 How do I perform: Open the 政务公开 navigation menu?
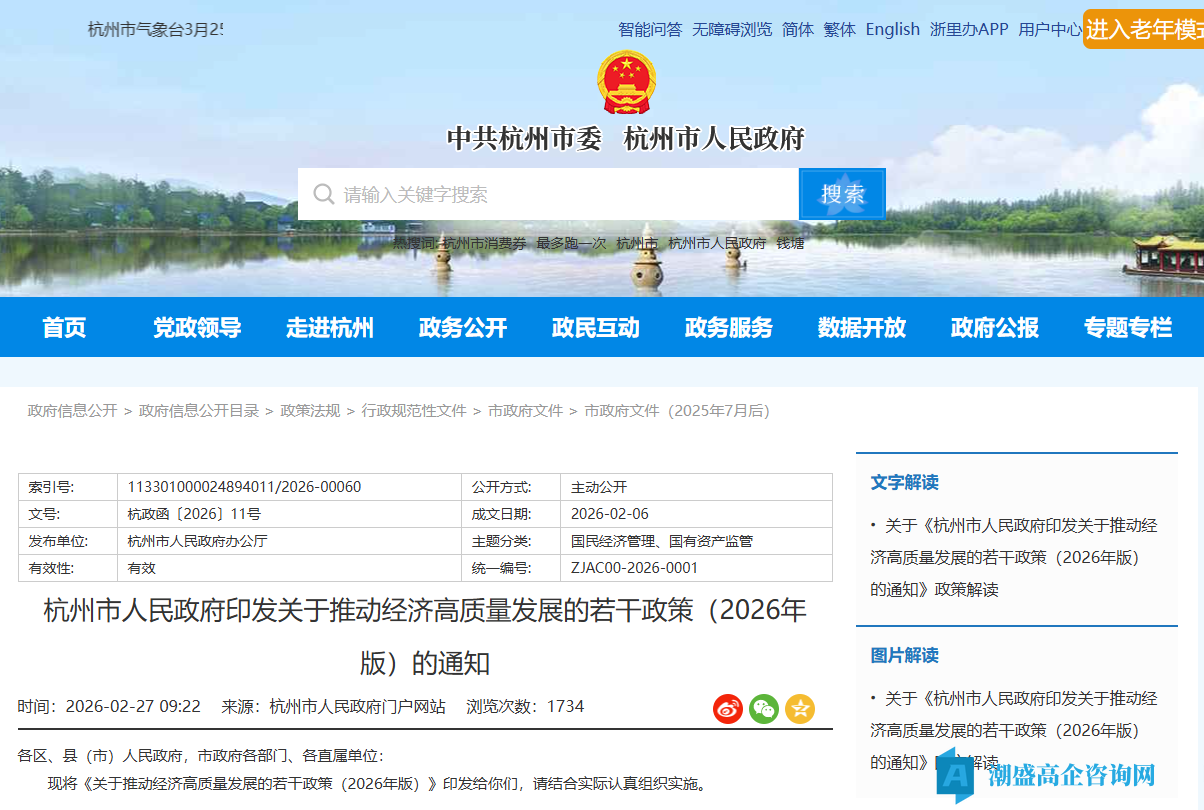pyautogui.click(x=462, y=327)
